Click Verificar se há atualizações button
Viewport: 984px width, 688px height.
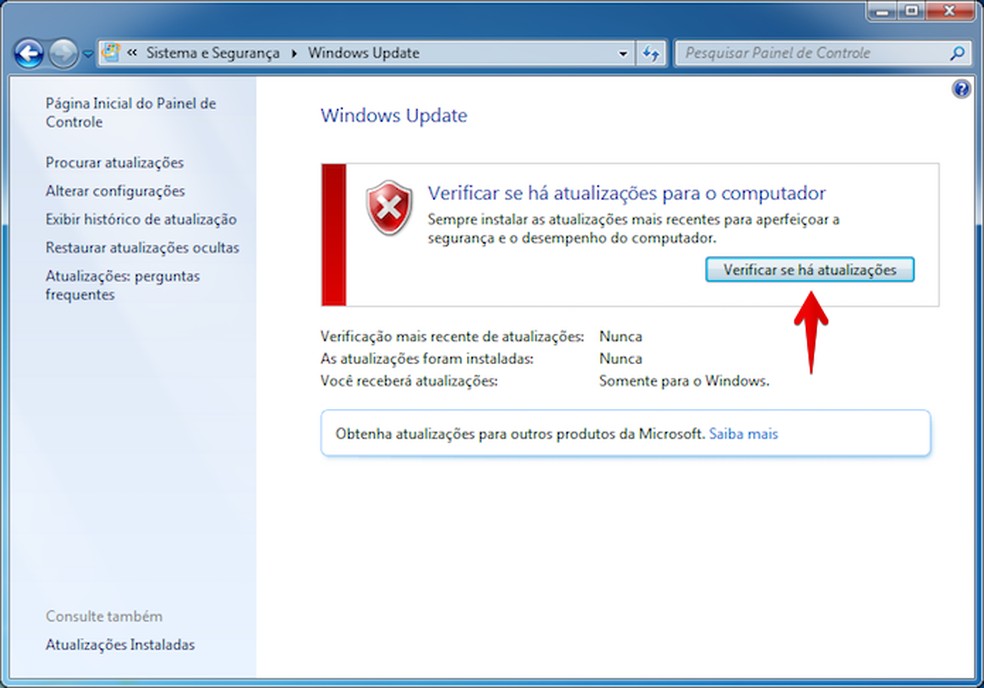[x=809, y=269]
